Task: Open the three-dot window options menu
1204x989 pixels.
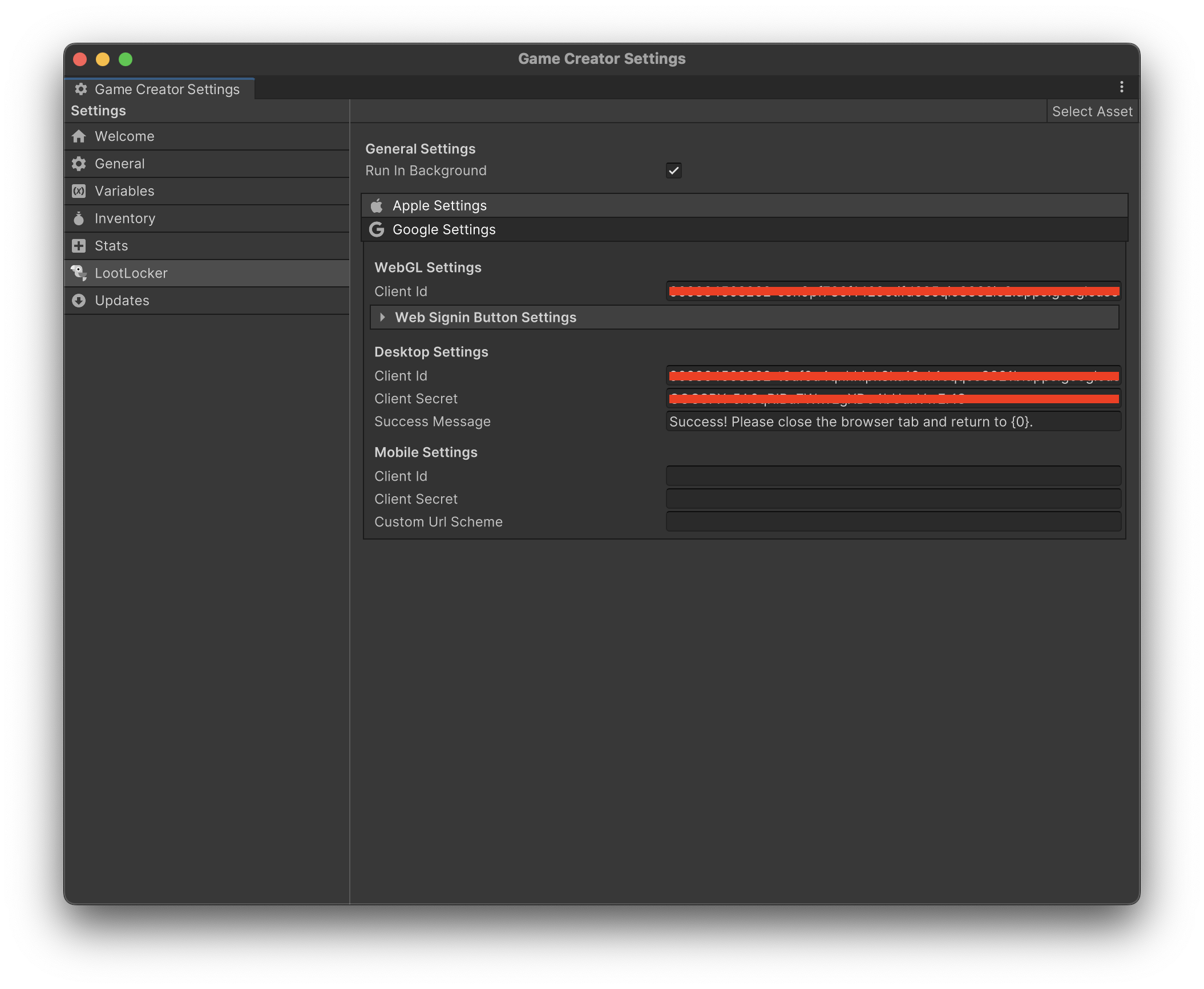Action: (1121, 87)
